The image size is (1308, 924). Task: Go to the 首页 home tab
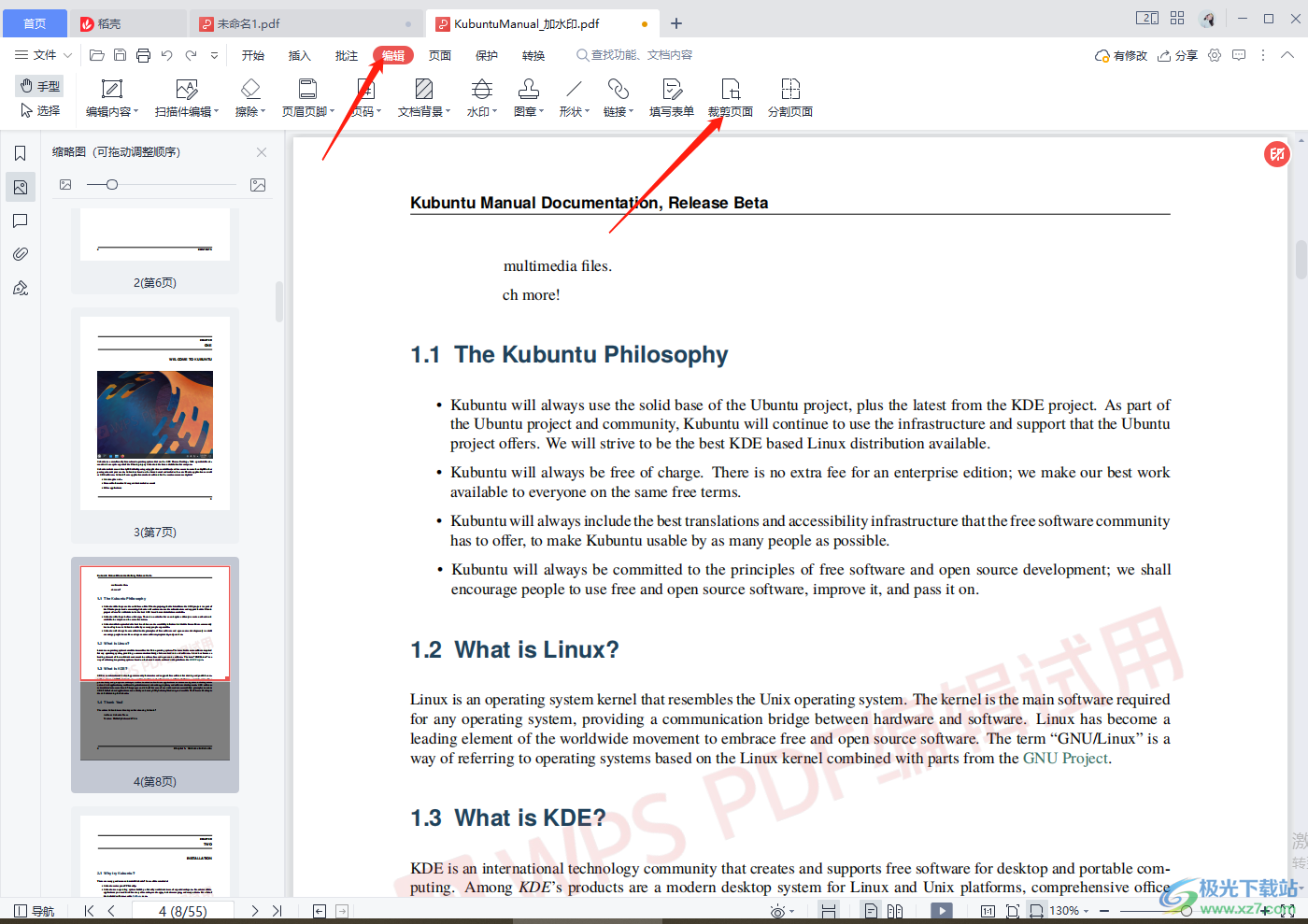tap(35, 23)
